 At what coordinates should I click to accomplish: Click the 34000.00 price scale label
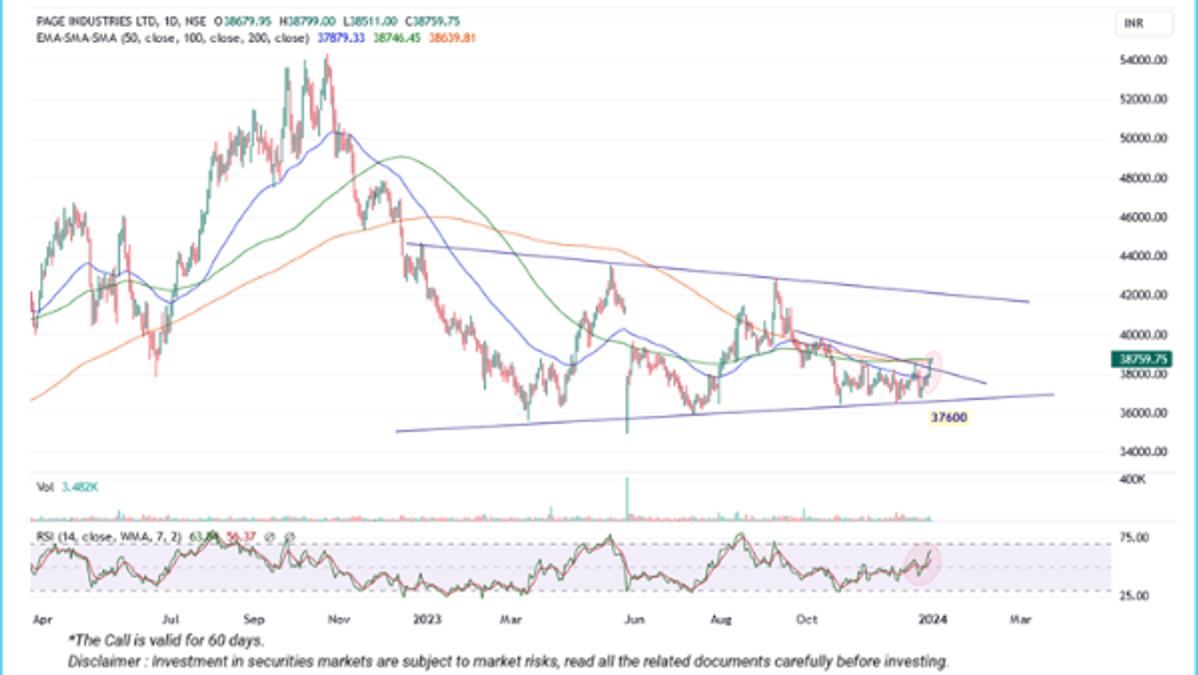(x=1143, y=452)
